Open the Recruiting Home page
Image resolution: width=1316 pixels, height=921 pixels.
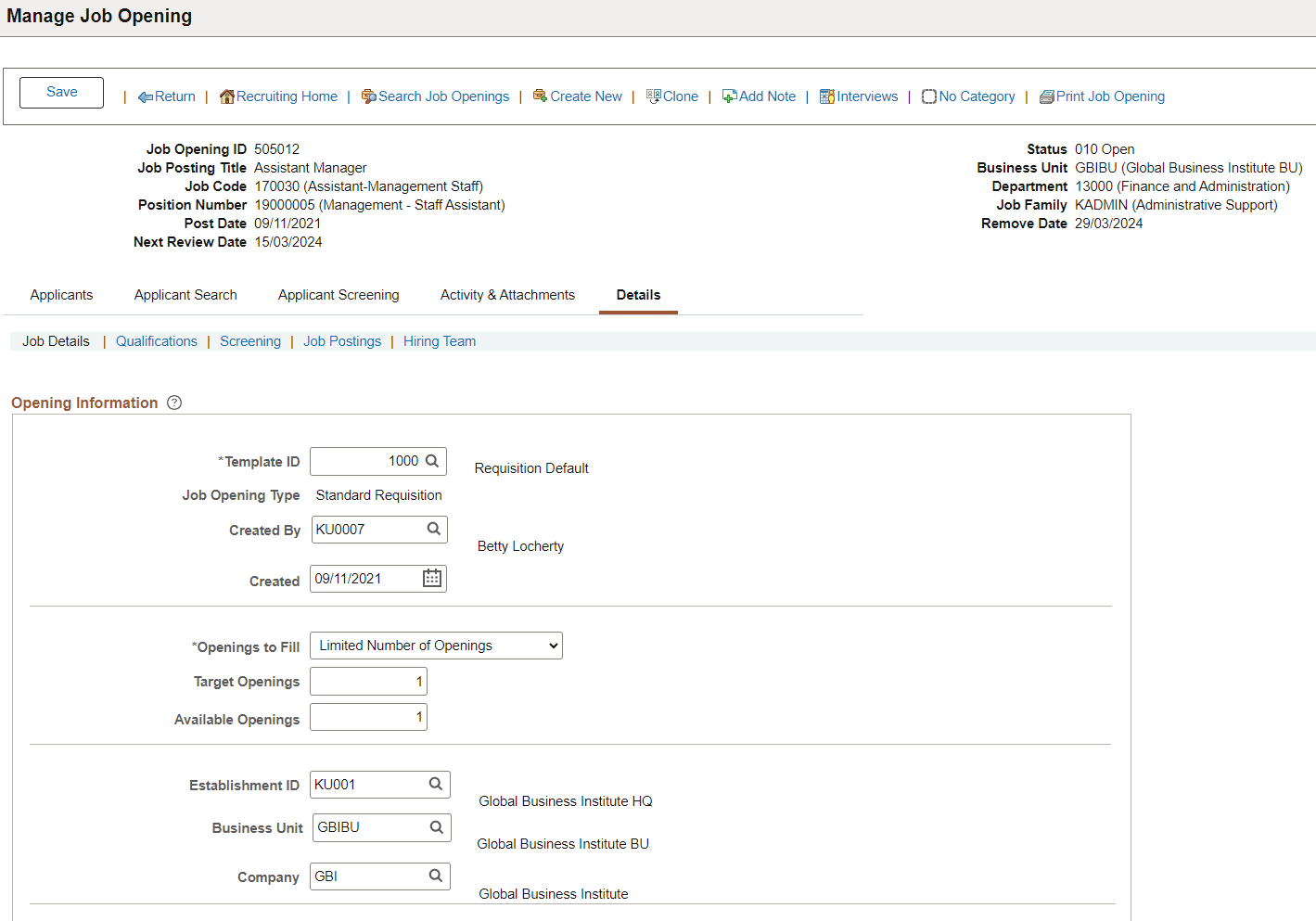[286, 96]
